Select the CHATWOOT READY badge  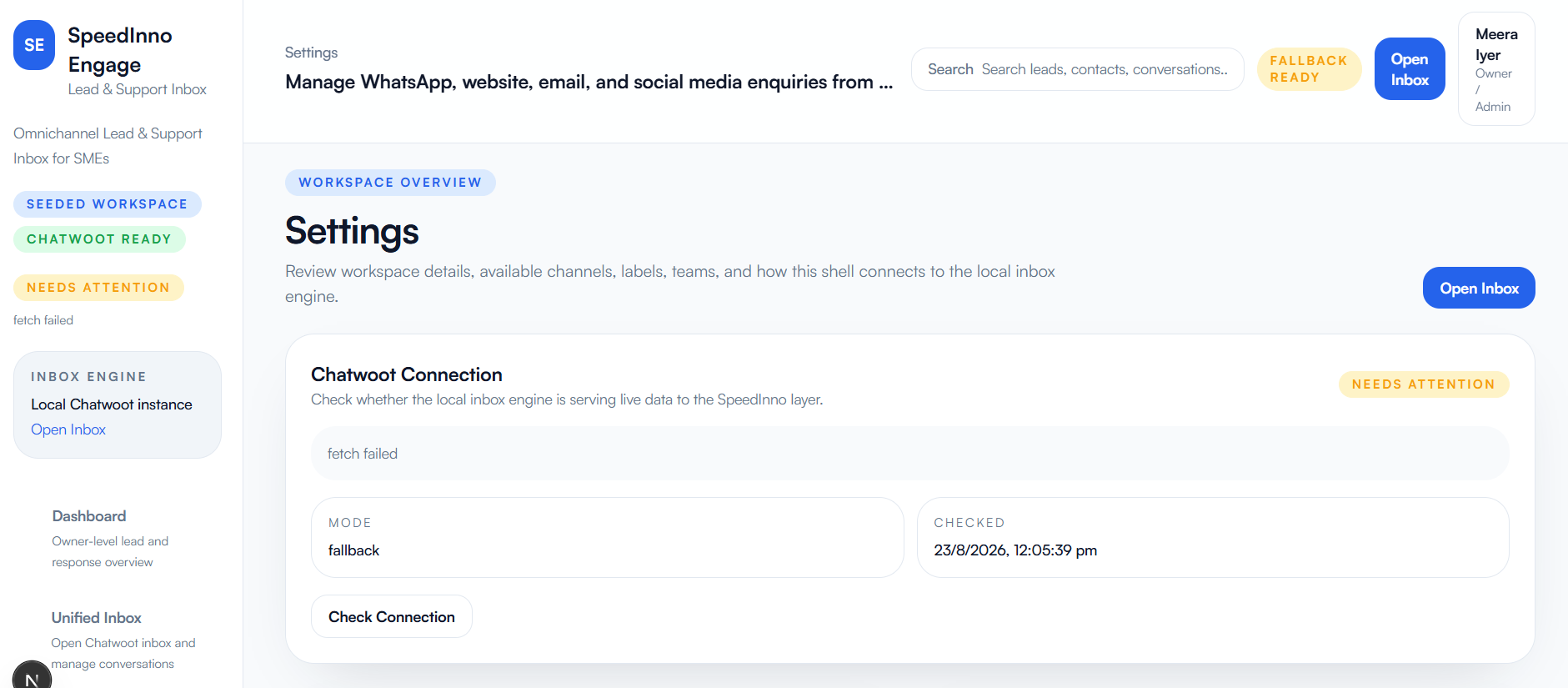coord(99,239)
